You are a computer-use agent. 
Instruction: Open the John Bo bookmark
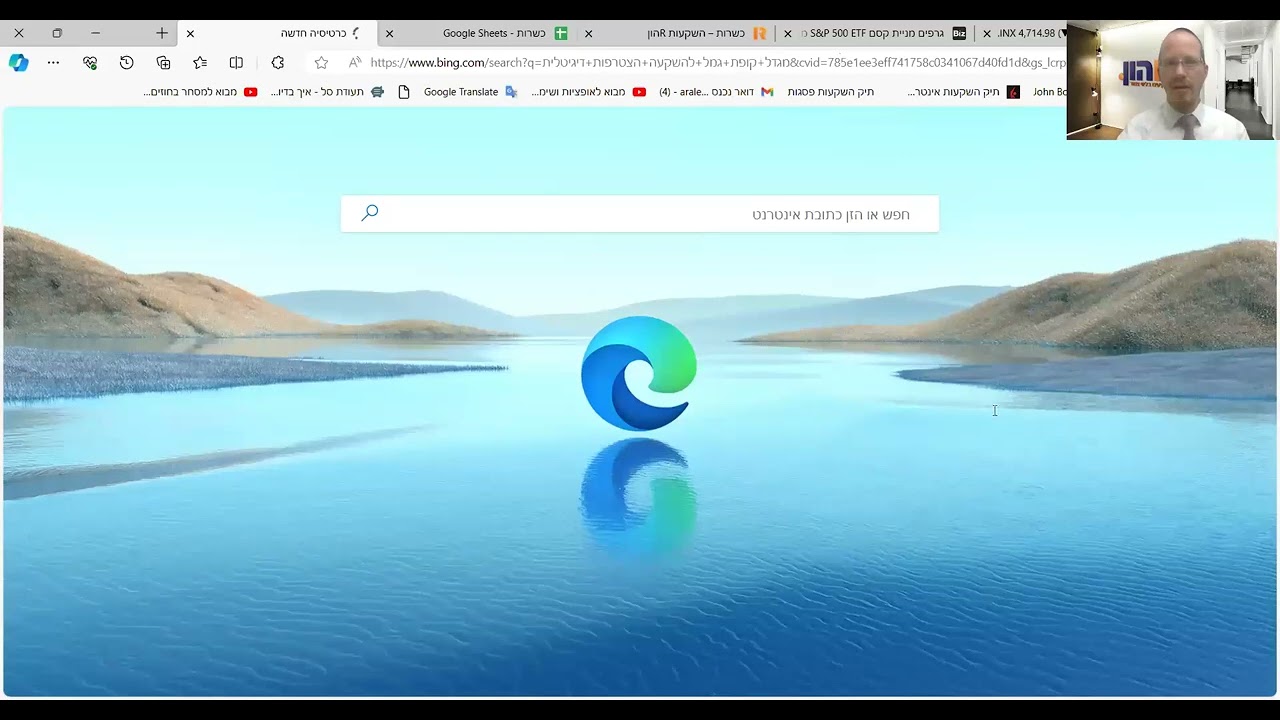[x=1049, y=92]
